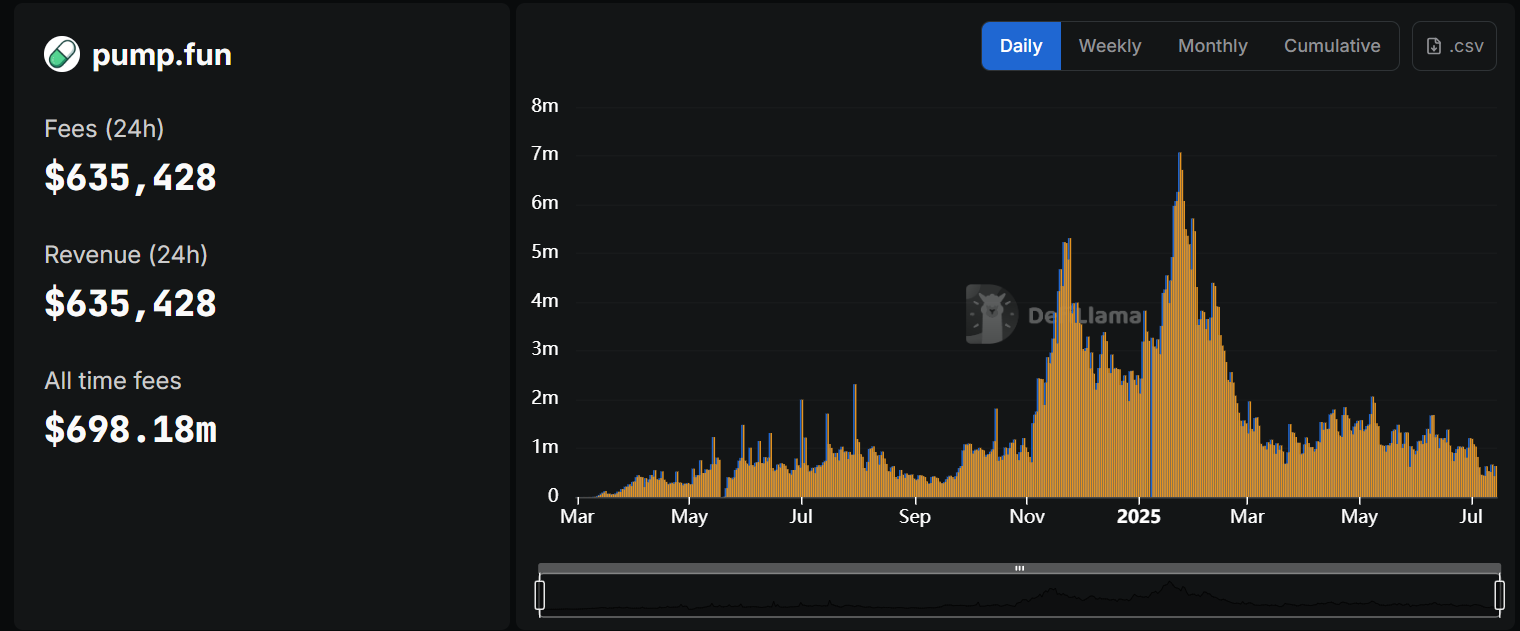
Task: Show the Cumulative chart view
Action: point(1332,46)
